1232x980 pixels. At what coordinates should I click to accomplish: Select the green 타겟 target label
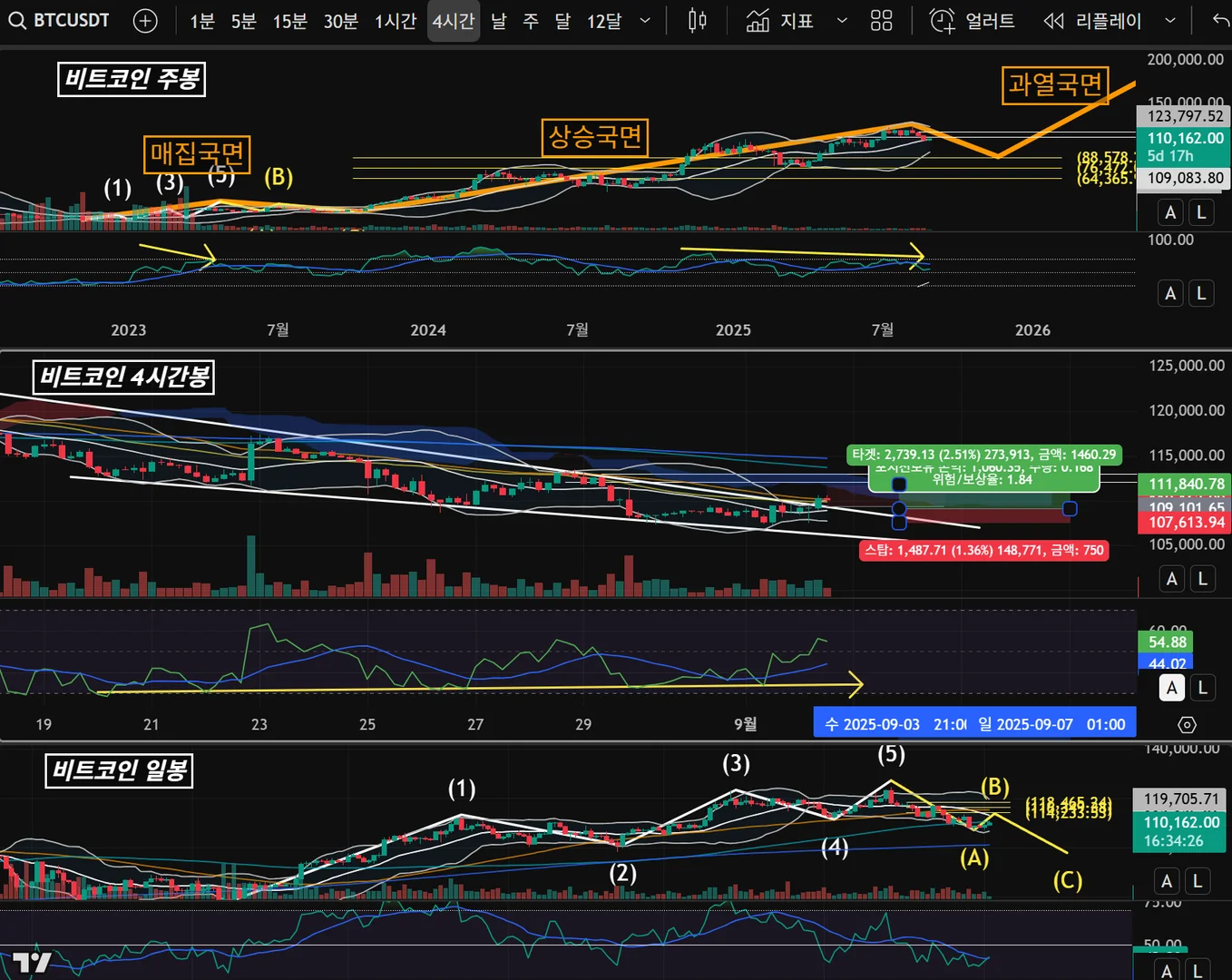pos(983,455)
